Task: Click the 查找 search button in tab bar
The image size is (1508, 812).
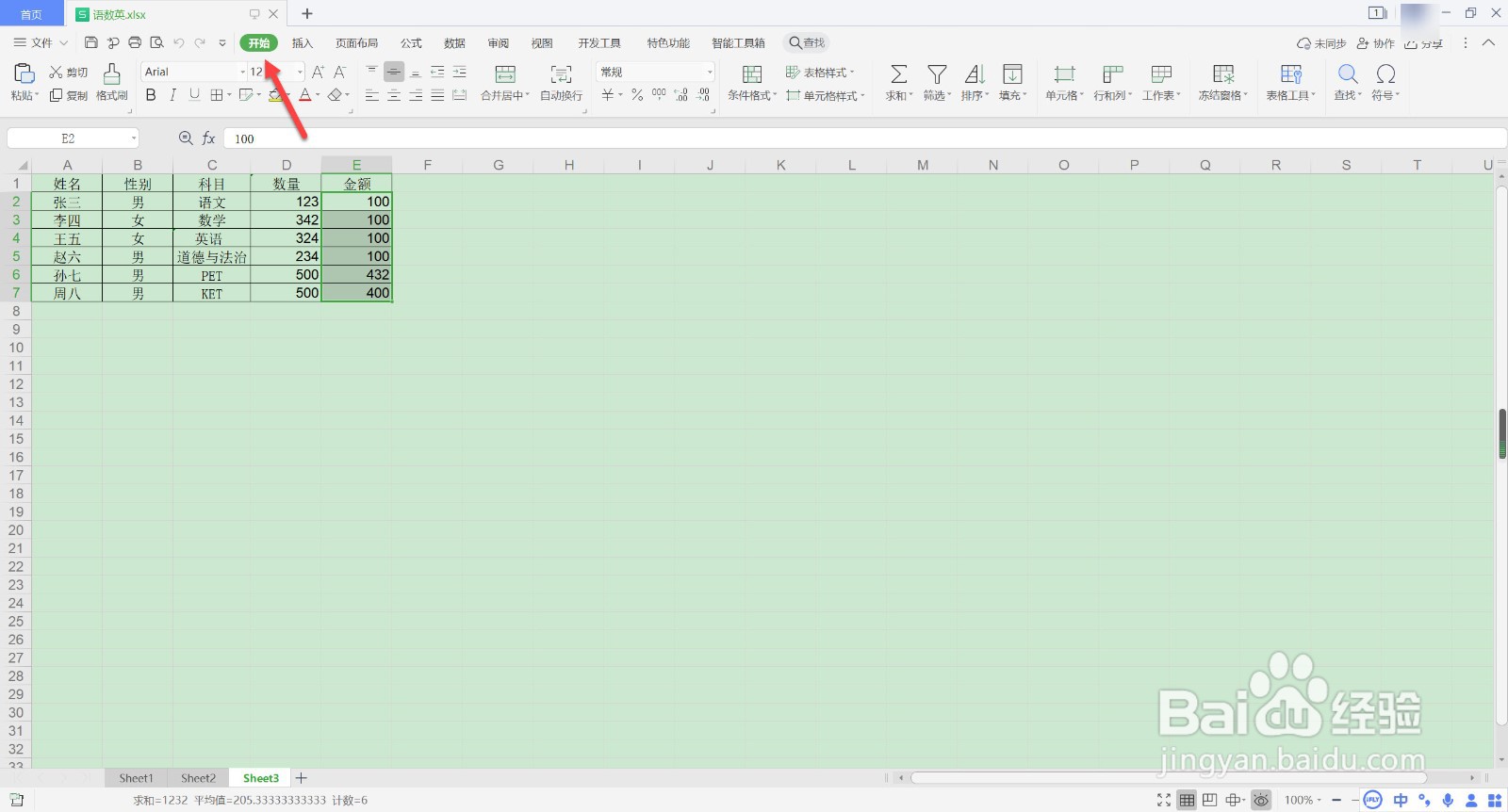Action: 807,42
